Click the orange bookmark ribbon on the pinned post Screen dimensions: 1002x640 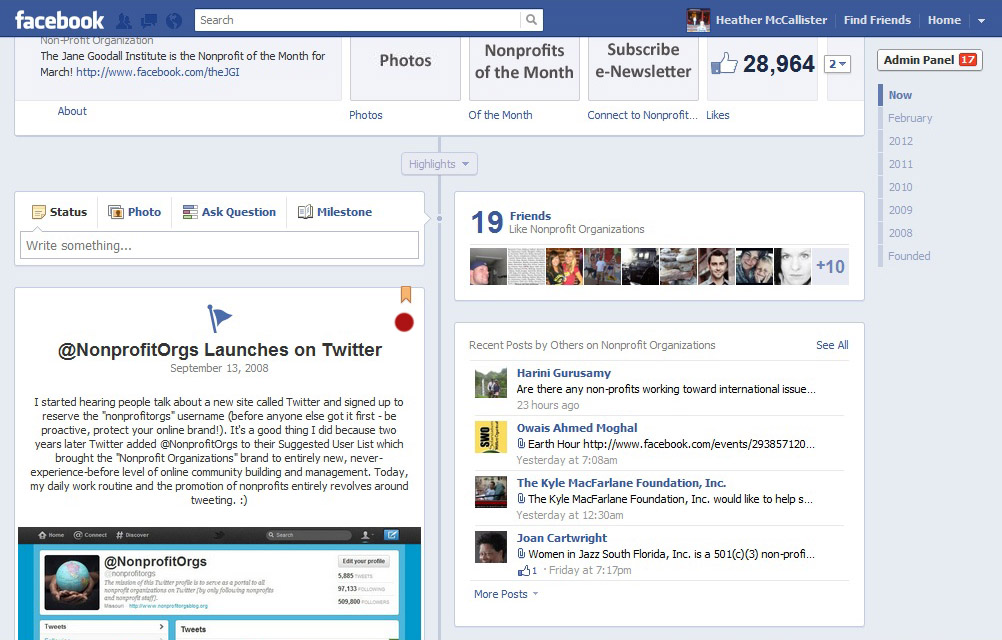404,296
